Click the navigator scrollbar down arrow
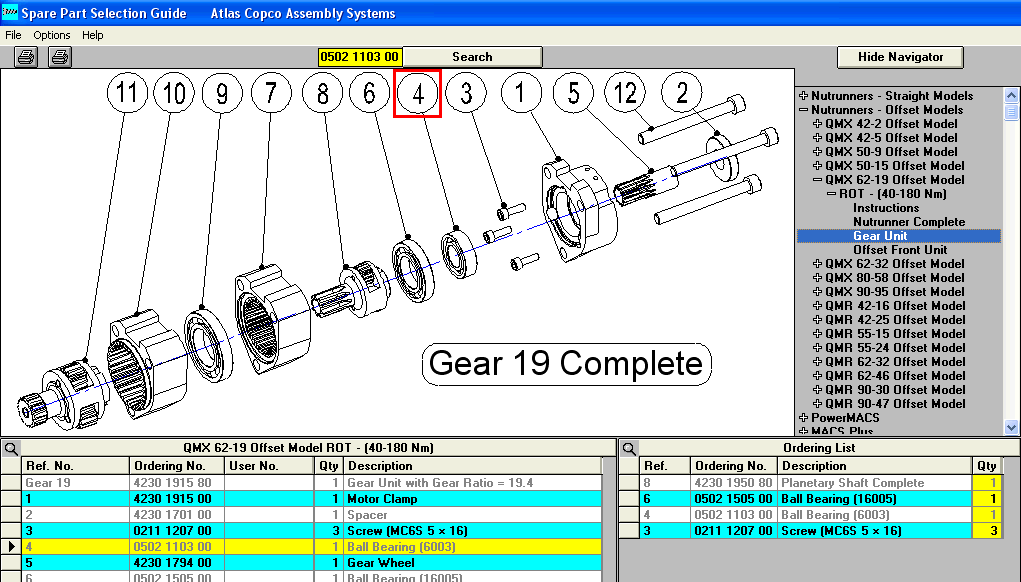Screen dimensions: 1021x582 [x=1012, y=429]
